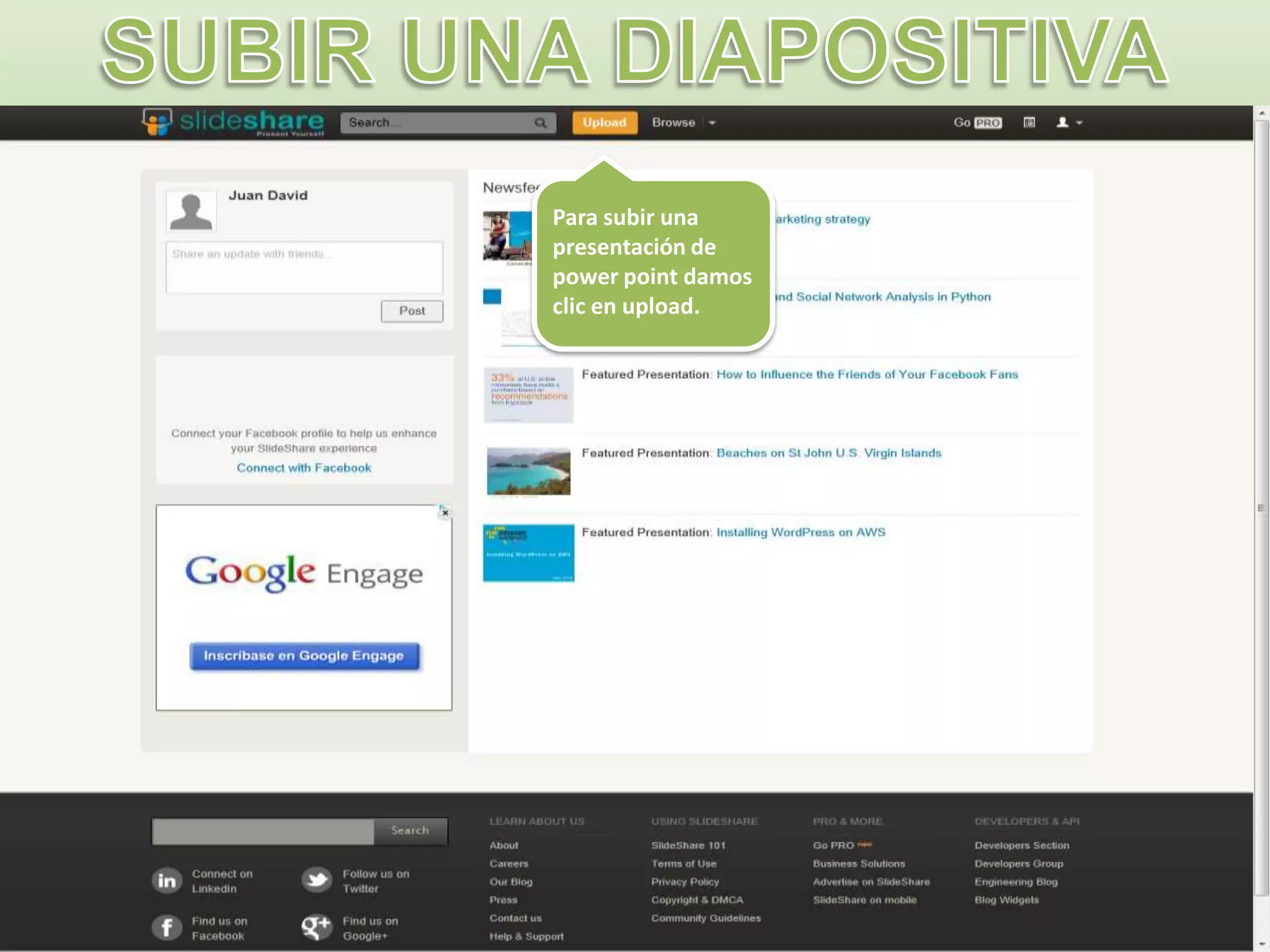Open Business Solutions footer link

859,863
